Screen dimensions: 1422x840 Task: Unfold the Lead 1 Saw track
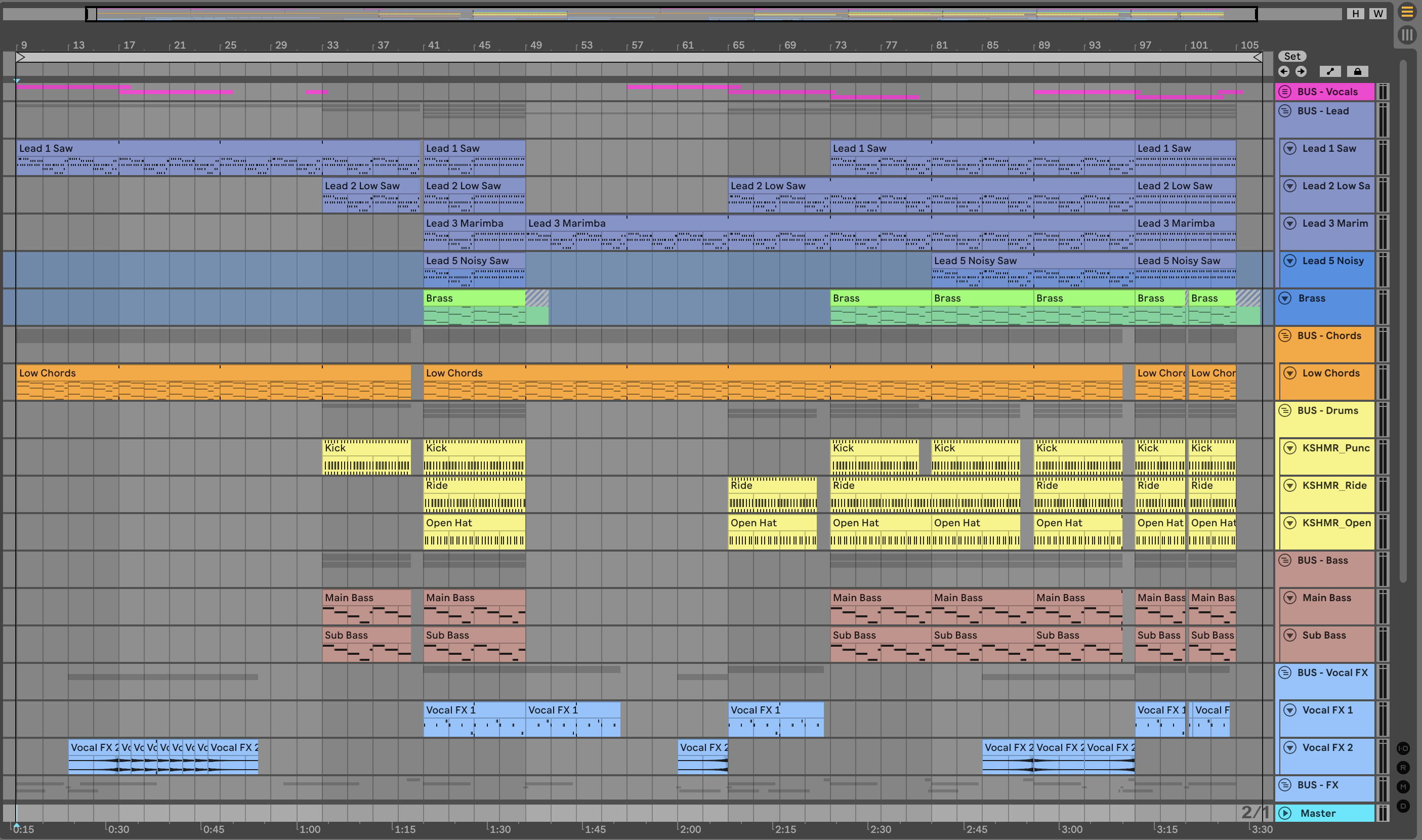1289,148
